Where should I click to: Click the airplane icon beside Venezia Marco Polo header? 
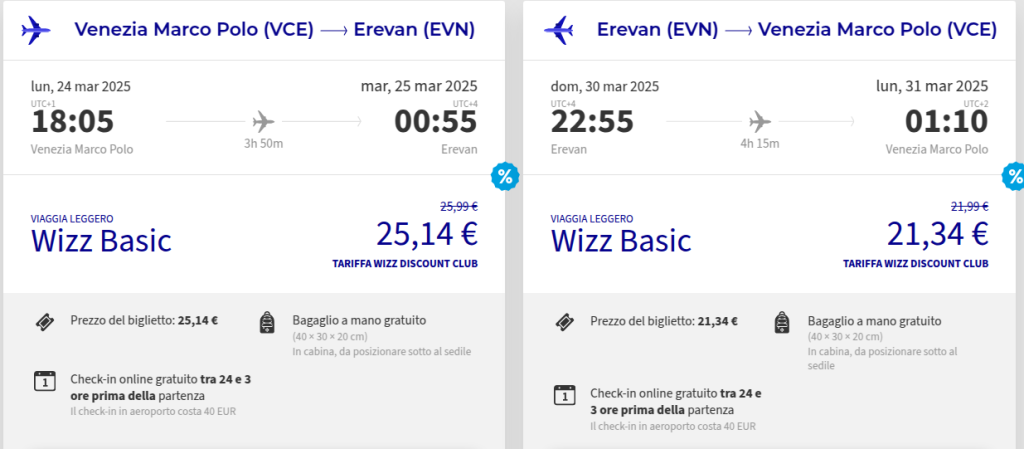(35, 30)
